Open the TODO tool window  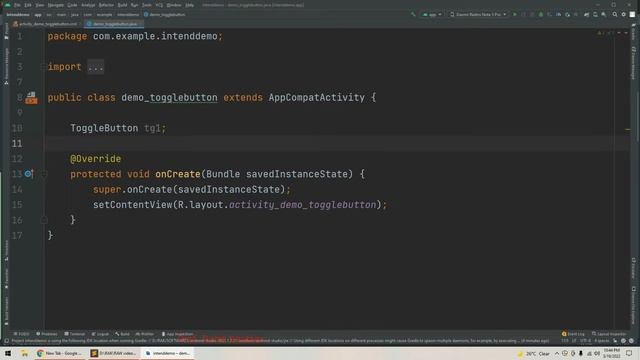pyautogui.click(x=21, y=334)
